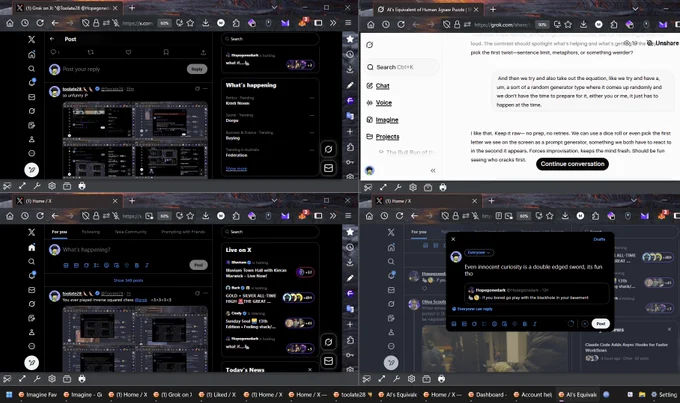This screenshot has height=403, width=680.
Task: Collapse Grok sidebar with double-chevron button
Action: click(433, 170)
